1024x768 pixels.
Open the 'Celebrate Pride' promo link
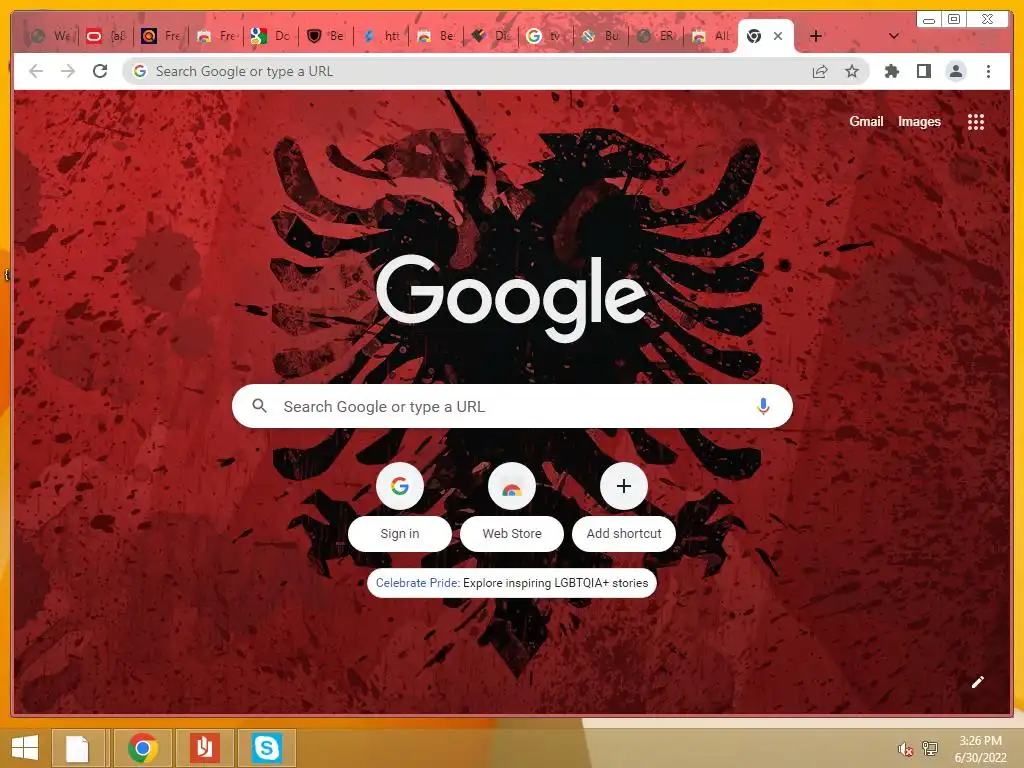[511, 583]
